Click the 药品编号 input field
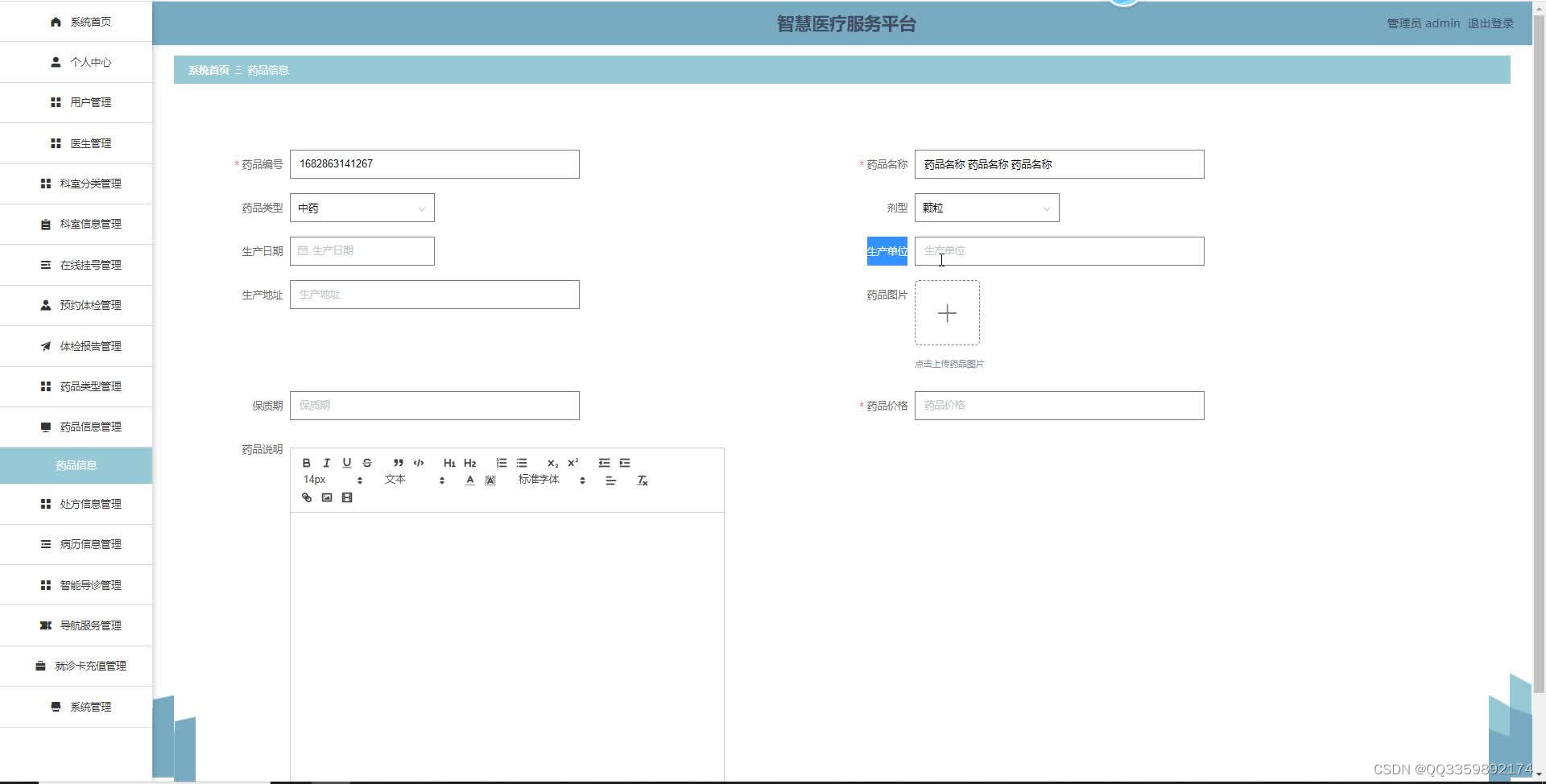The height and width of the screenshot is (784, 1546). tap(435, 164)
